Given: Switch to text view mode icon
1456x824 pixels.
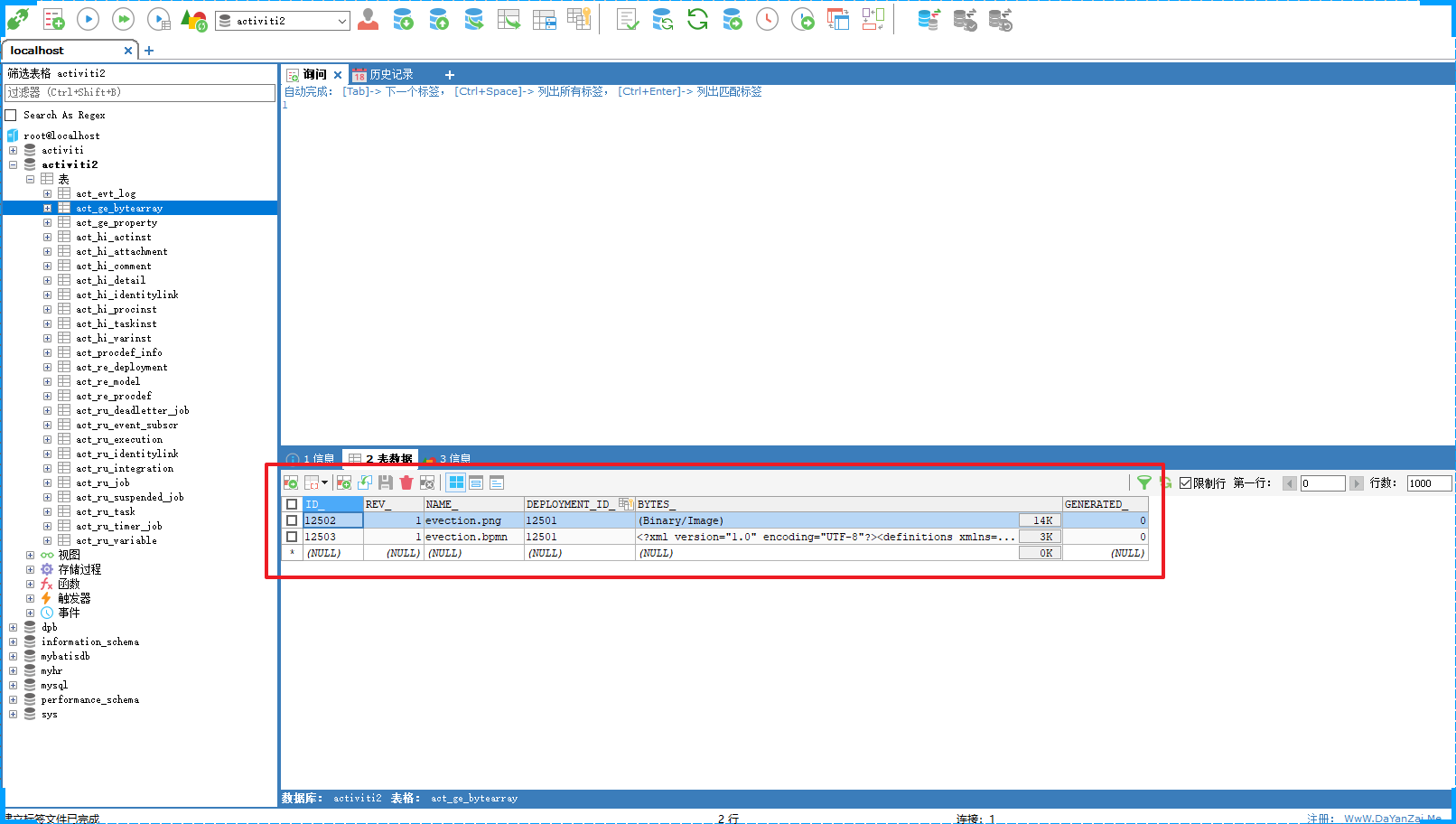Looking at the screenshot, I should coord(497,482).
